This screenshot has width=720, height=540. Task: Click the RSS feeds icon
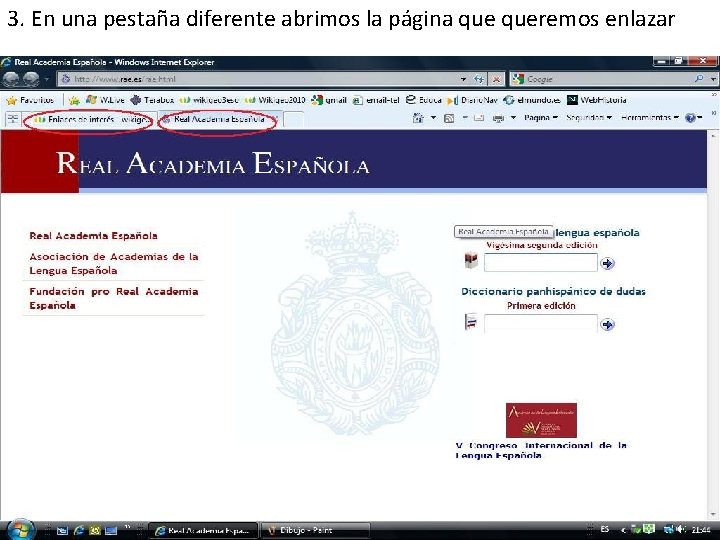point(449,118)
